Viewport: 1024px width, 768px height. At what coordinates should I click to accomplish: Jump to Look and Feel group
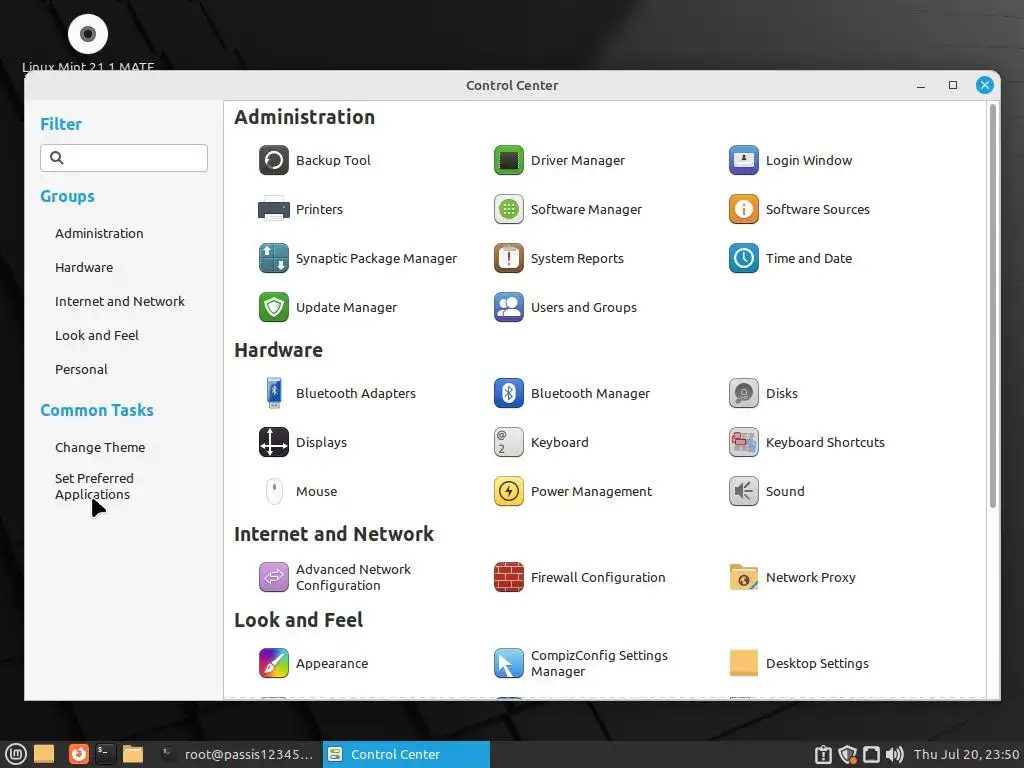[97, 336]
